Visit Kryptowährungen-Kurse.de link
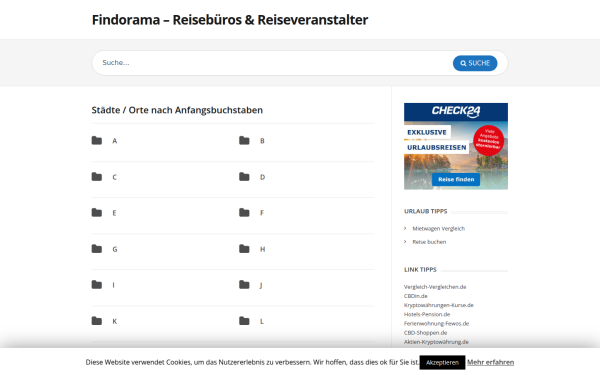 439,305
